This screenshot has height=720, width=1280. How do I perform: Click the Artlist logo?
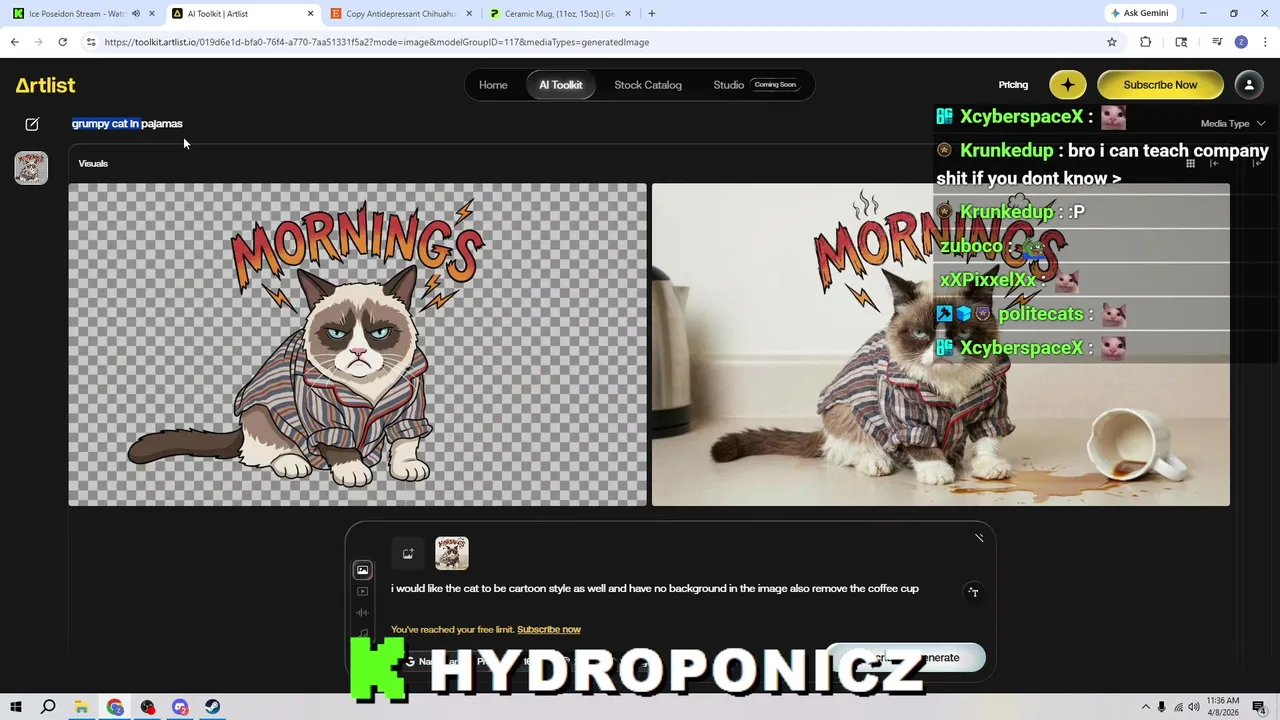pos(45,85)
